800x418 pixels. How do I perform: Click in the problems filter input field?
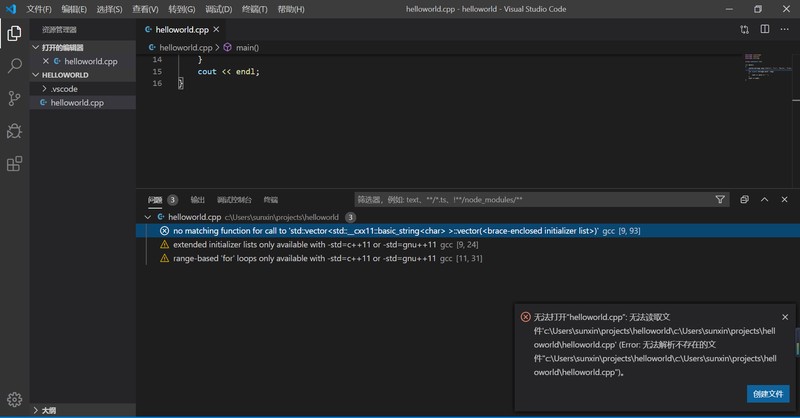533,200
